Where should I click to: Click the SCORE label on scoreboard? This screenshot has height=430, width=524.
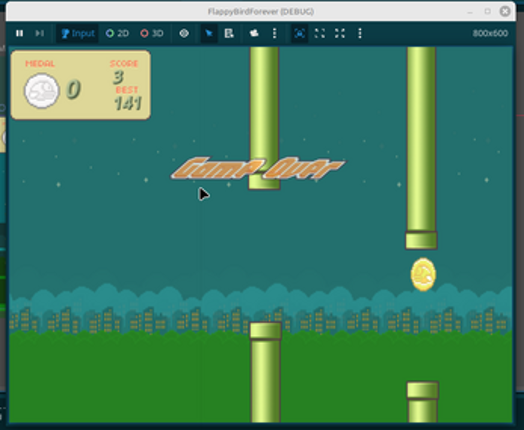[124, 63]
